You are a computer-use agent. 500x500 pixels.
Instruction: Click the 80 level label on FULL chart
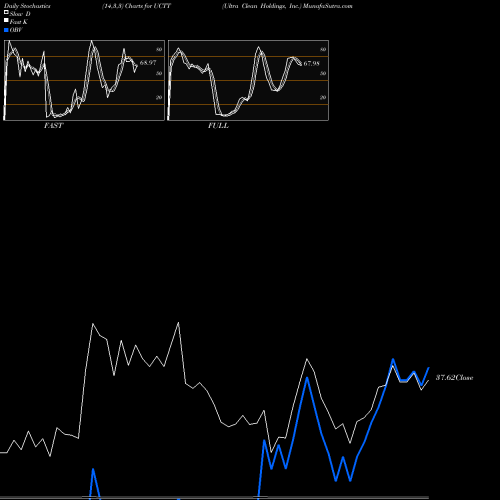(x=323, y=49)
